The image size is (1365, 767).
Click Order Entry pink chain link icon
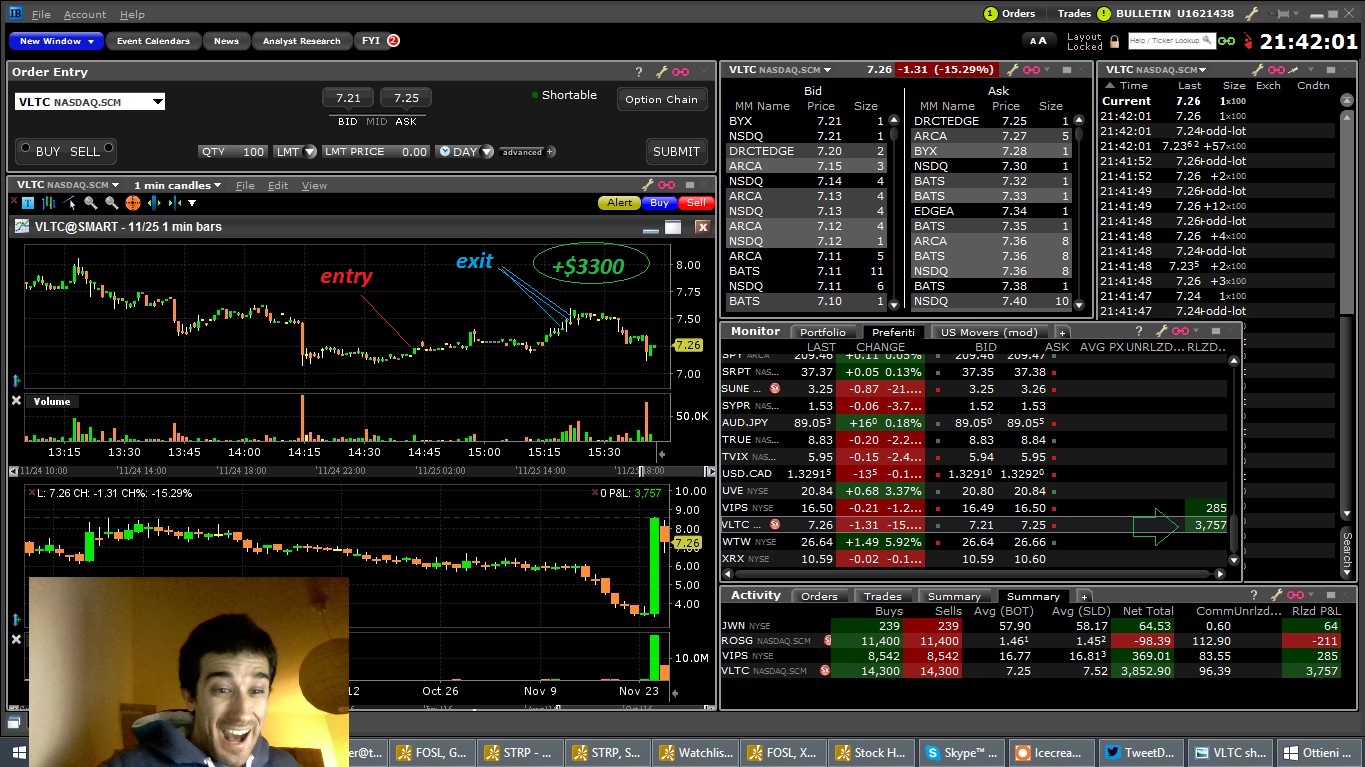point(681,72)
